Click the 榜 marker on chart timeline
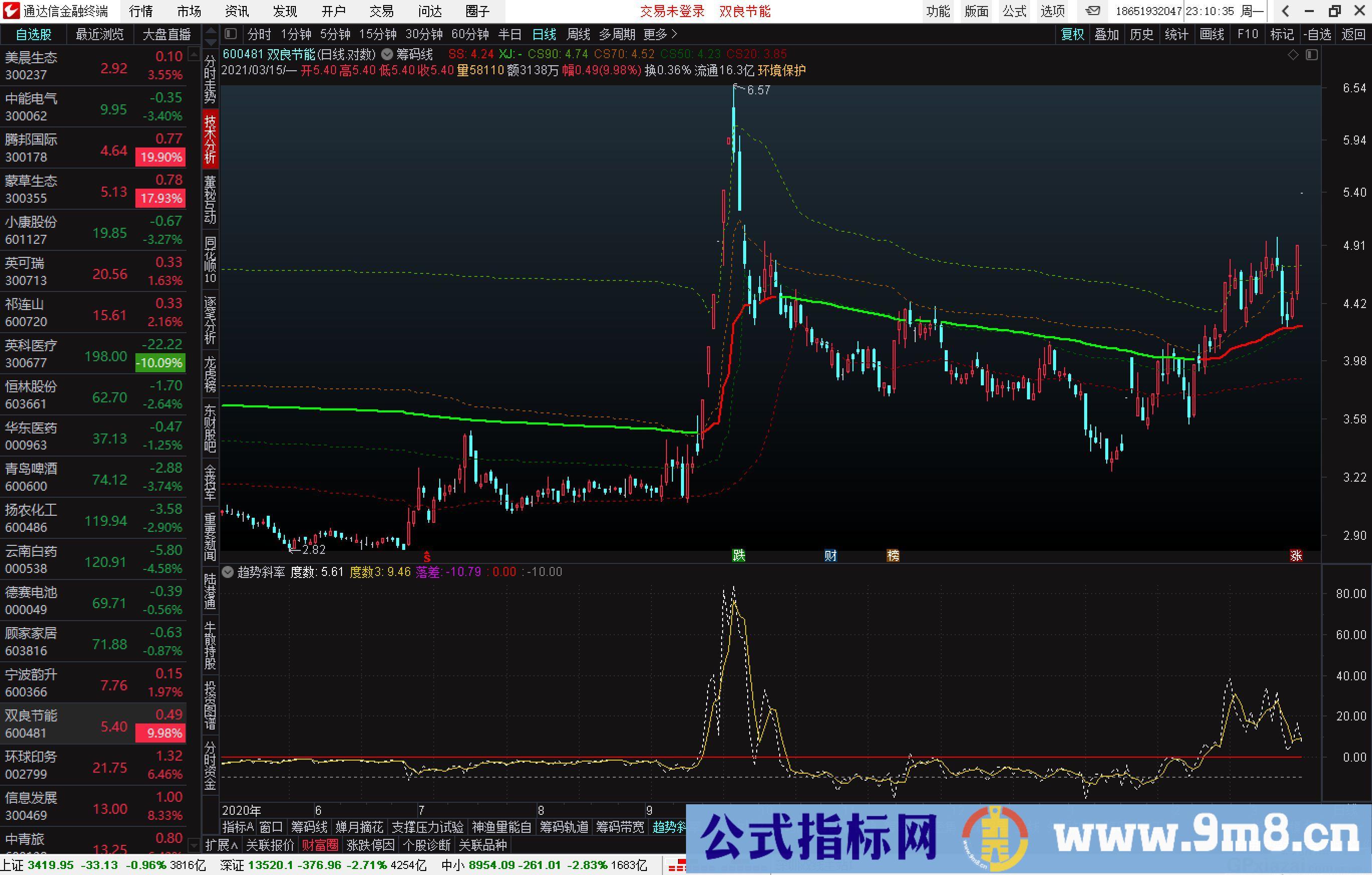The width and height of the screenshot is (1372, 875). [x=893, y=555]
